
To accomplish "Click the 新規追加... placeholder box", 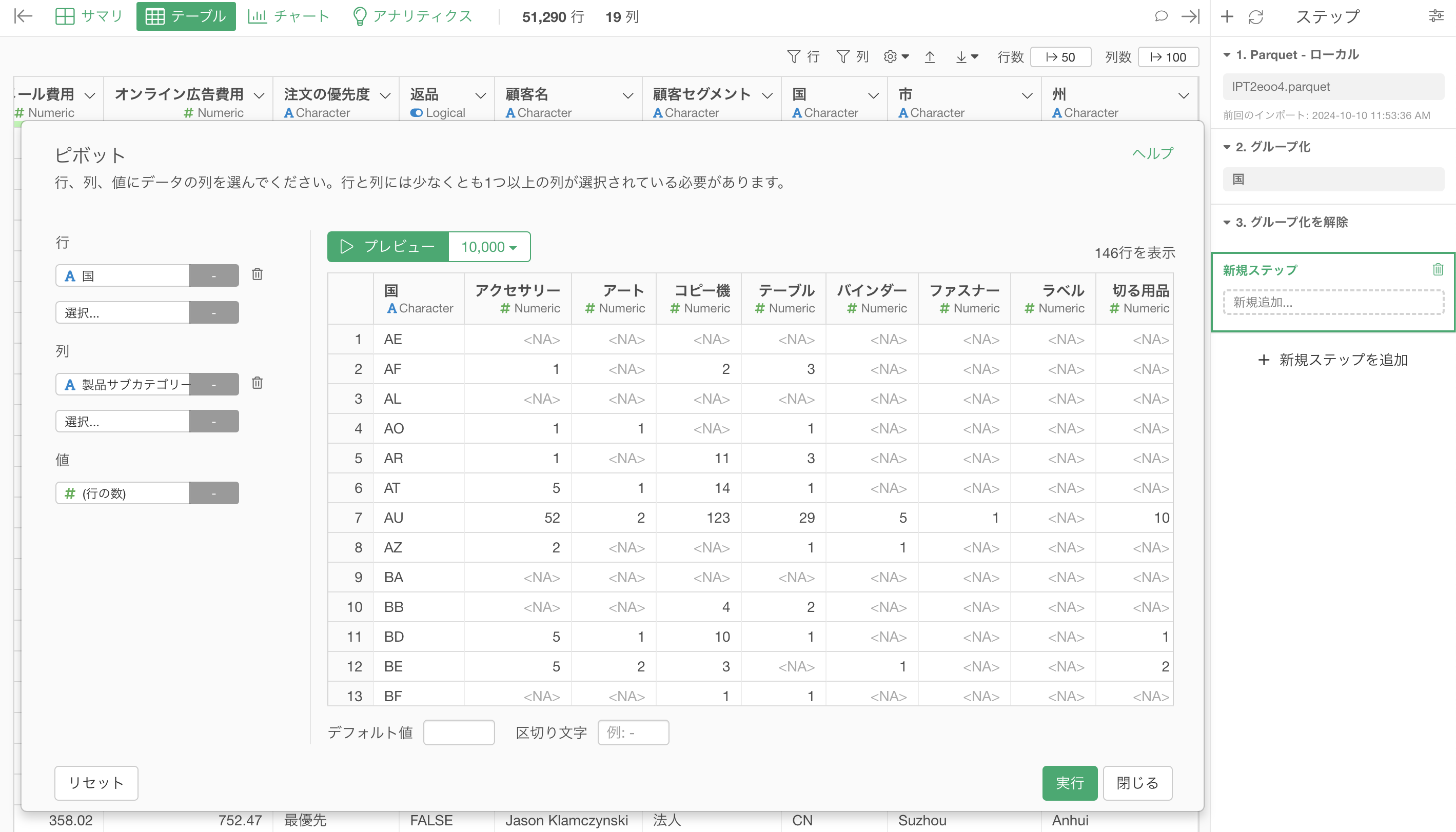I will click(1333, 302).
